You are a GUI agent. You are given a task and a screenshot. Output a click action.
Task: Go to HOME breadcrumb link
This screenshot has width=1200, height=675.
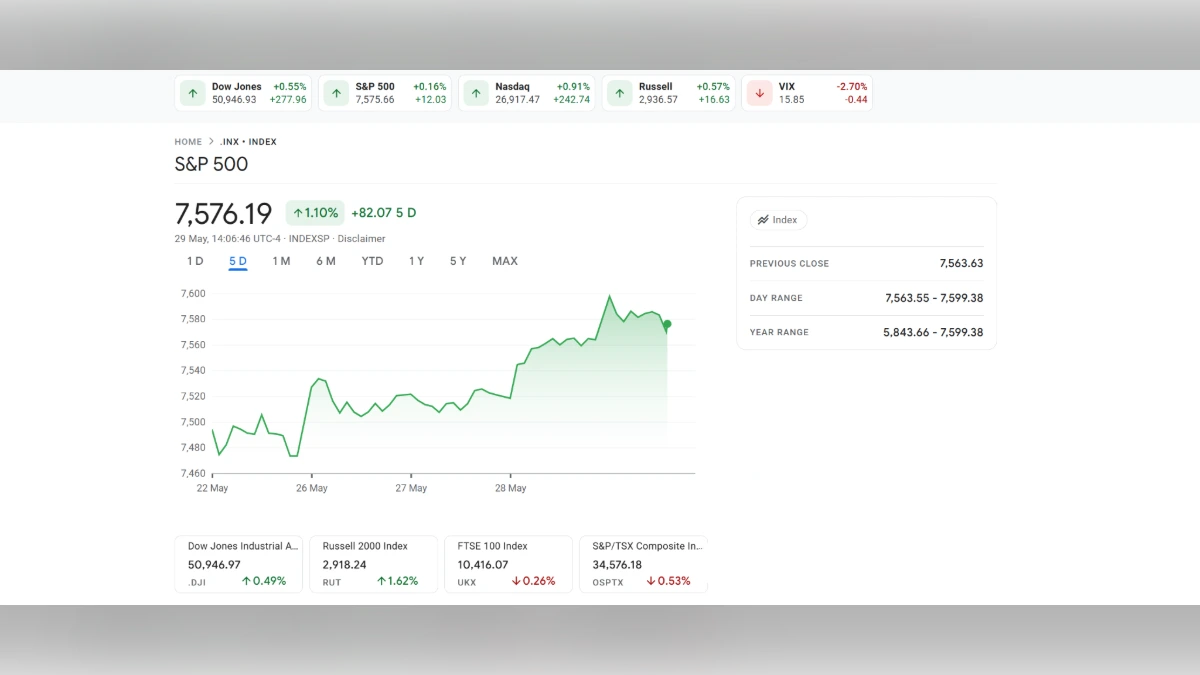pos(188,142)
